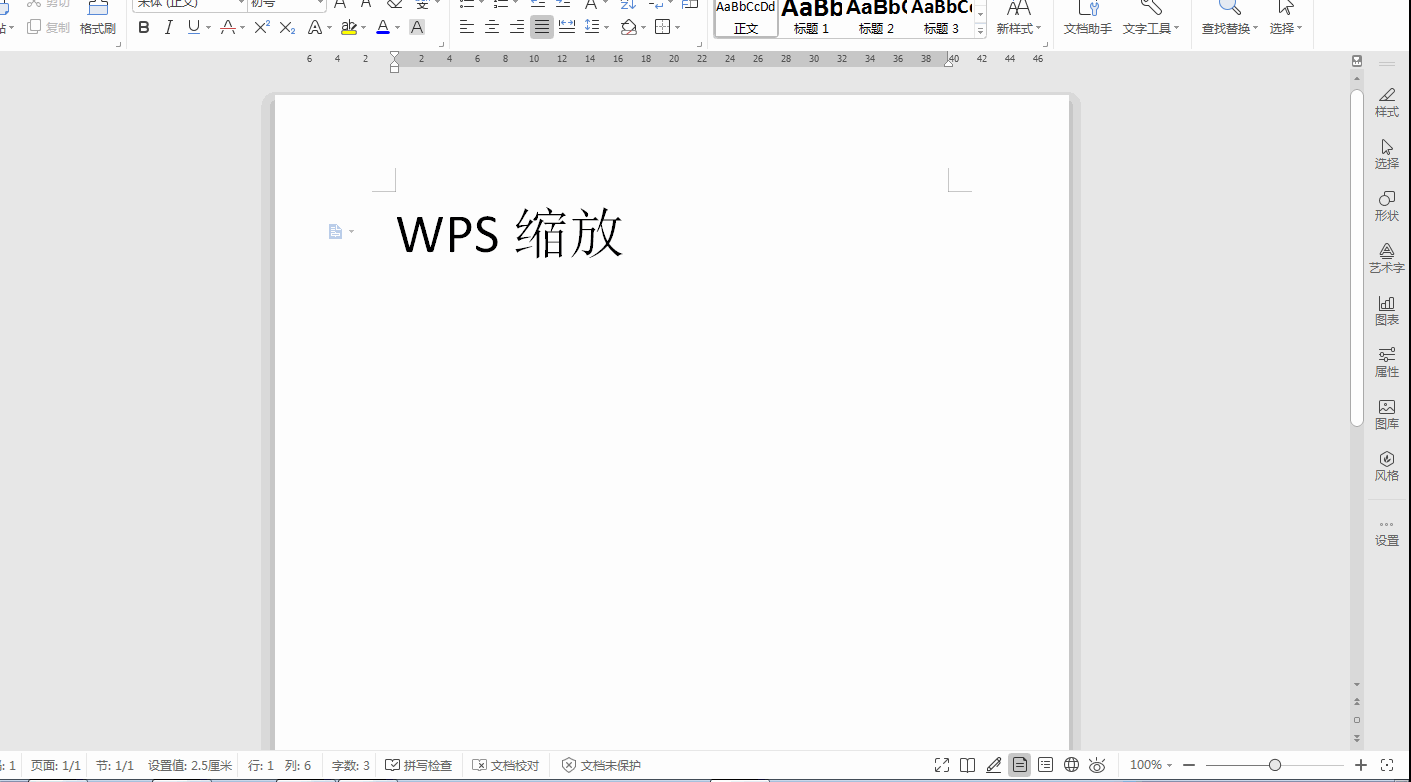The height and width of the screenshot is (782, 1411).
Task: Open 艺术字 word art panel
Action: click(x=1387, y=258)
